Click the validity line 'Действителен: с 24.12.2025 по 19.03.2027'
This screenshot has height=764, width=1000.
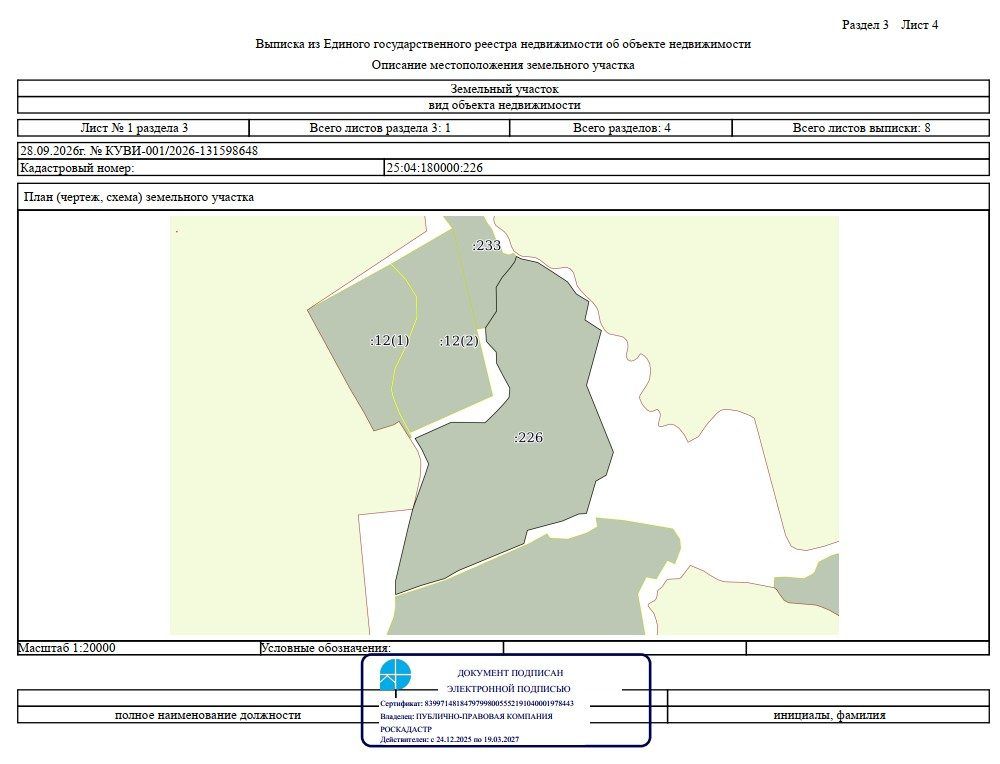450,740
